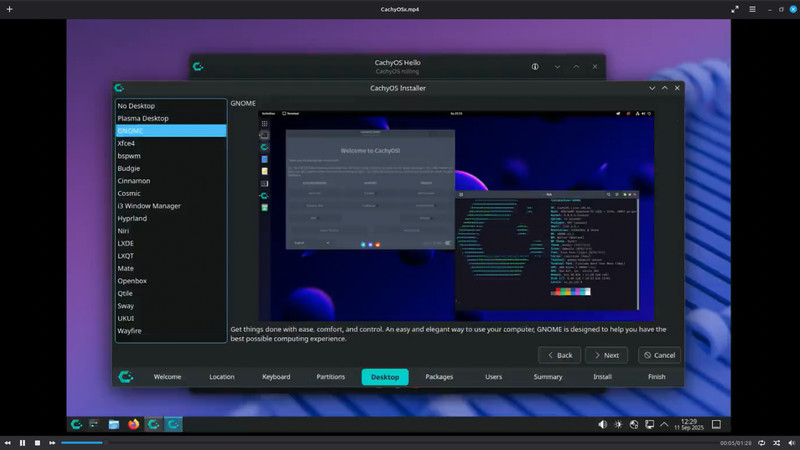Viewport: 800px width, 450px height.
Task: Toggle loop playback icon
Action: pyautogui.click(x=761, y=443)
